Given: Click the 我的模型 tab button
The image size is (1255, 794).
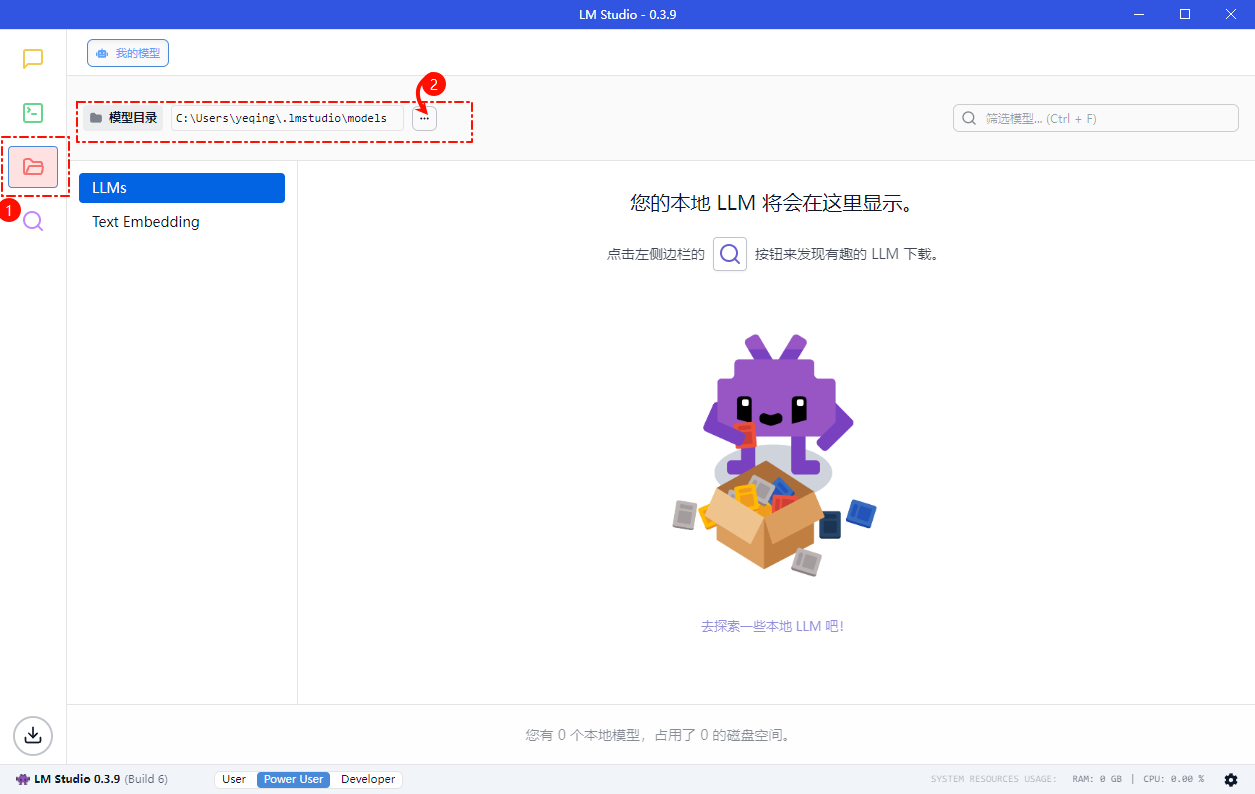Looking at the screenshot, I should [x=128, y=53].
